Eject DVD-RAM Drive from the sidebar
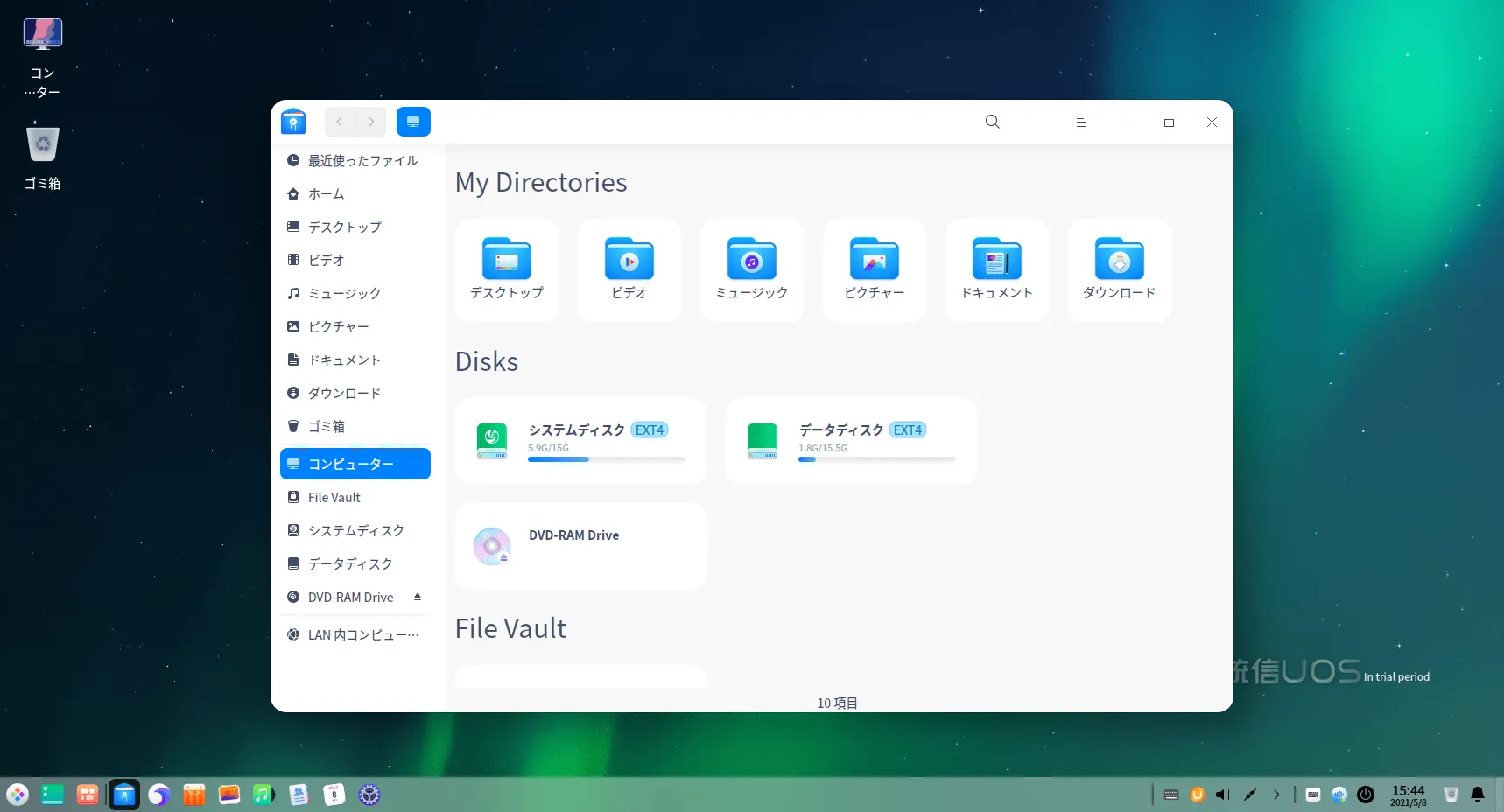The width and height of the screenshot is (1504, 812). [x=418, y=597]
